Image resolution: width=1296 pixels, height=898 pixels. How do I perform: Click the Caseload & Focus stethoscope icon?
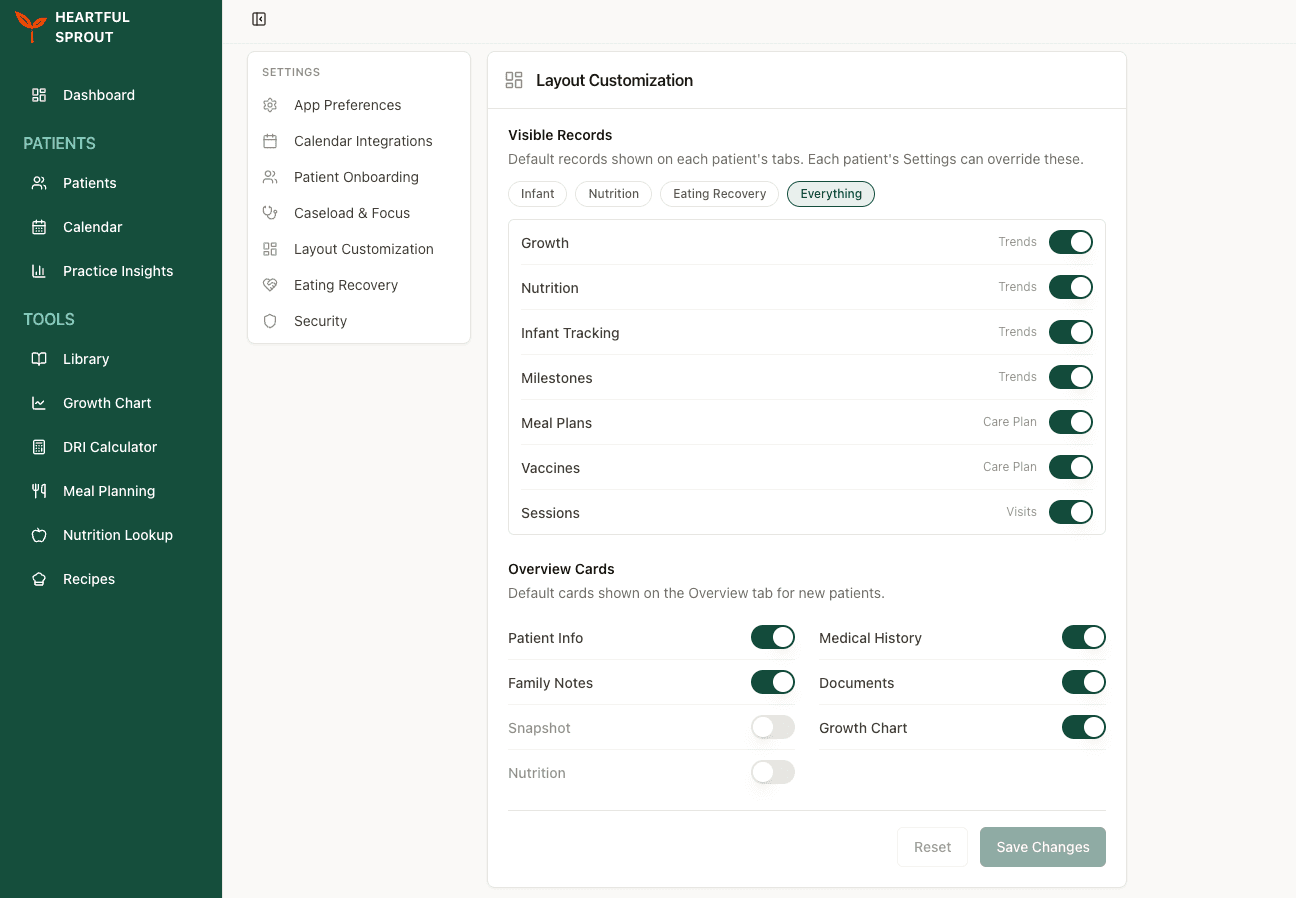[270, 213]
